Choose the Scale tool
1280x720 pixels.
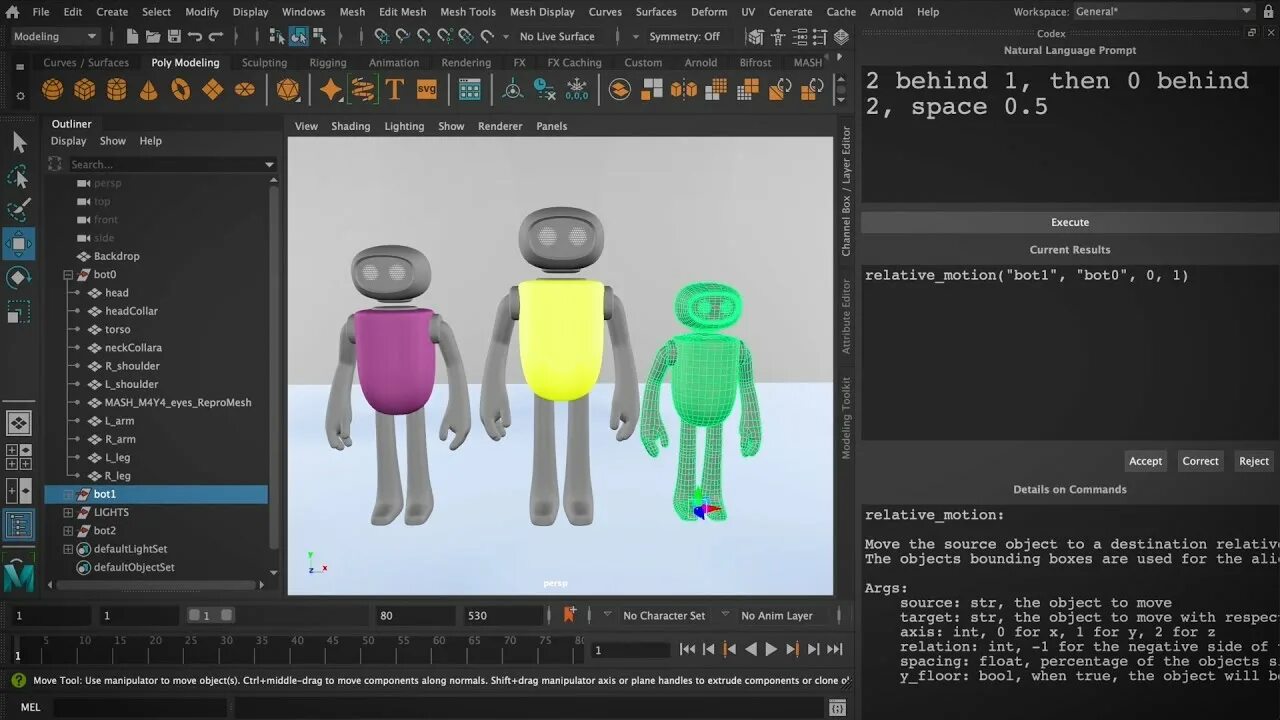19,312
